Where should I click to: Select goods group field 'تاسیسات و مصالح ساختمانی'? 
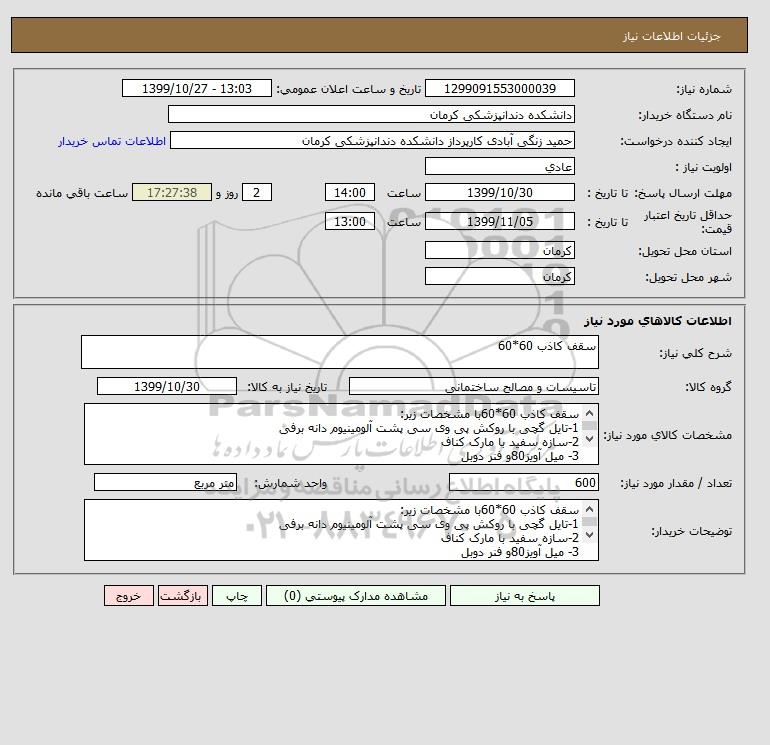(474, 386)
